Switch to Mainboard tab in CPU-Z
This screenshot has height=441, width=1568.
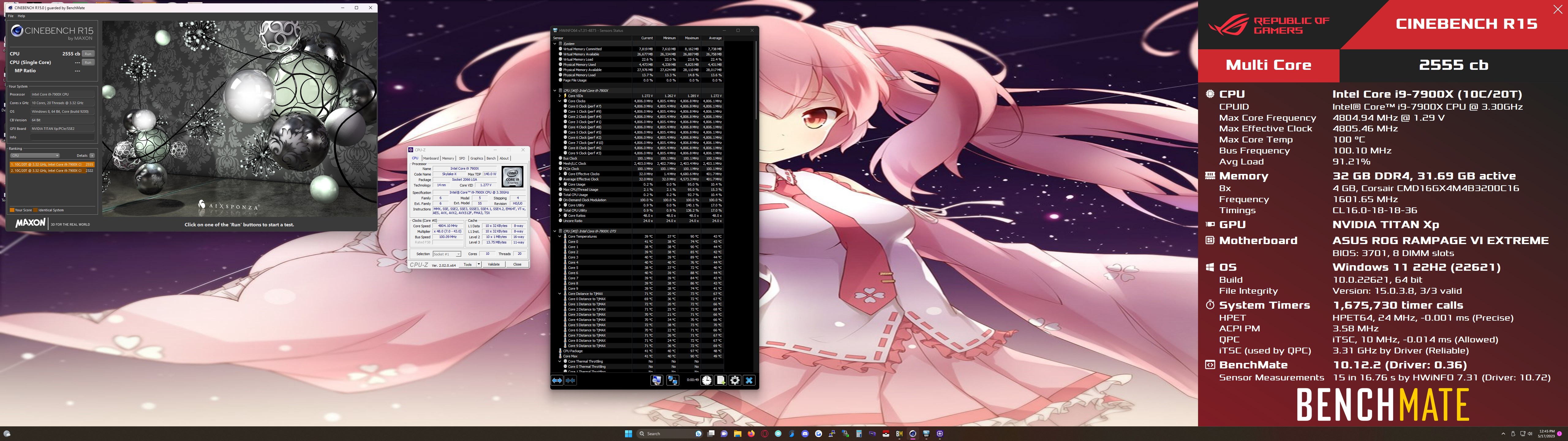click(432, 158)
